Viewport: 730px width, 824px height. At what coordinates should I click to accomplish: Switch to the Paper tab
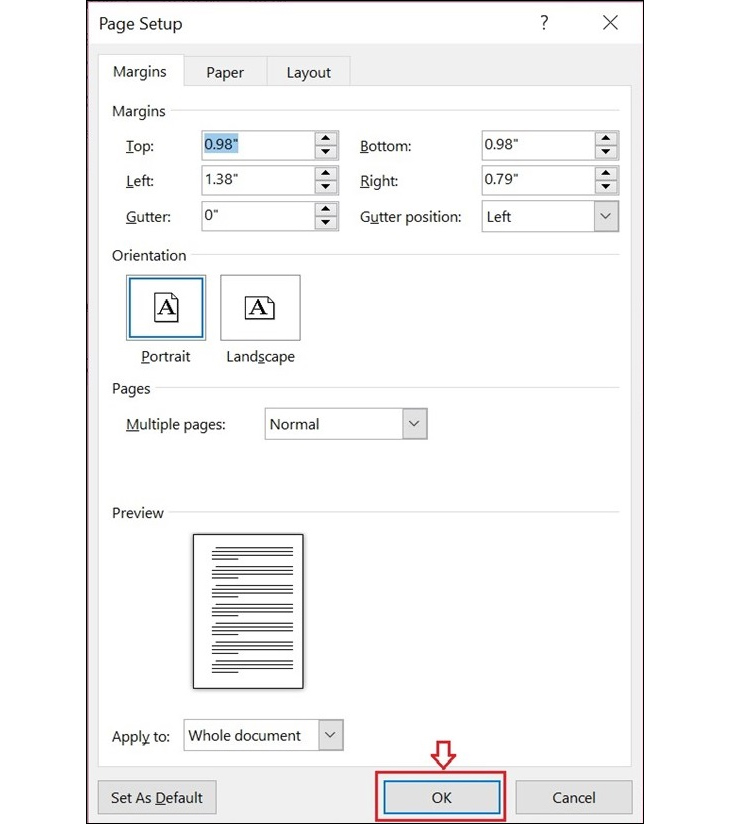point(225,73)
